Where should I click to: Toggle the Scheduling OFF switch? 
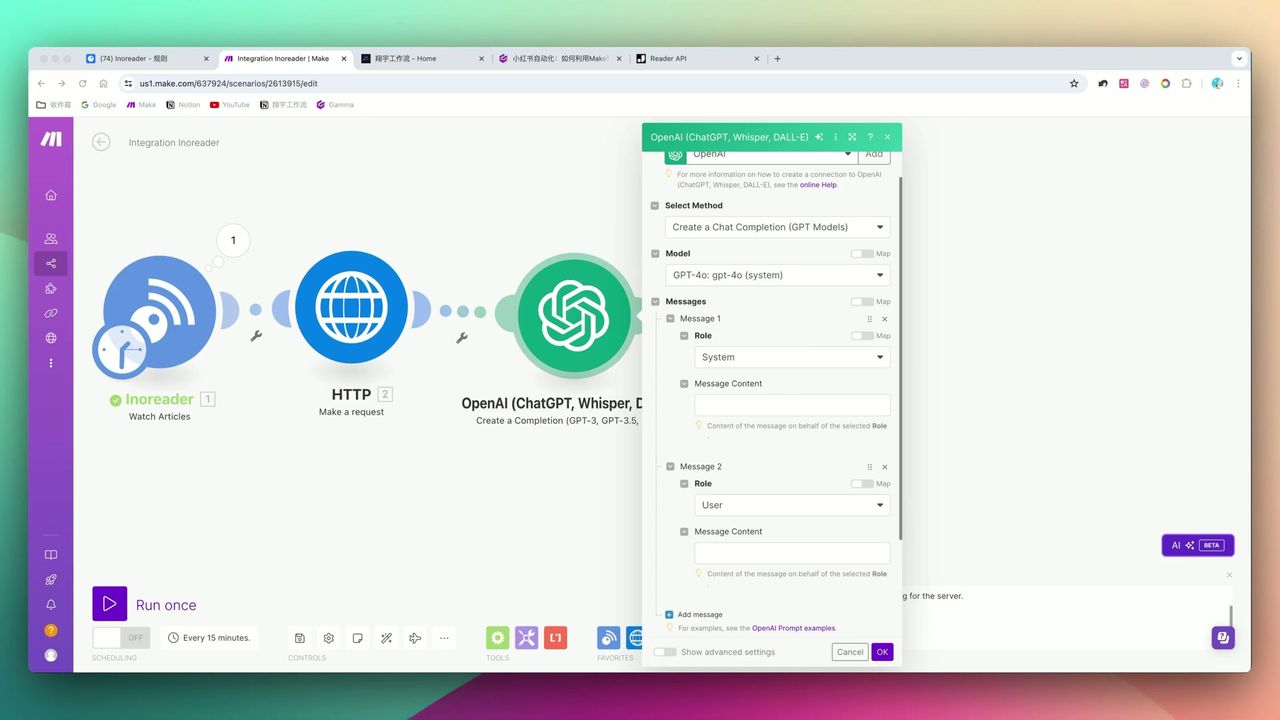point(121,637)
